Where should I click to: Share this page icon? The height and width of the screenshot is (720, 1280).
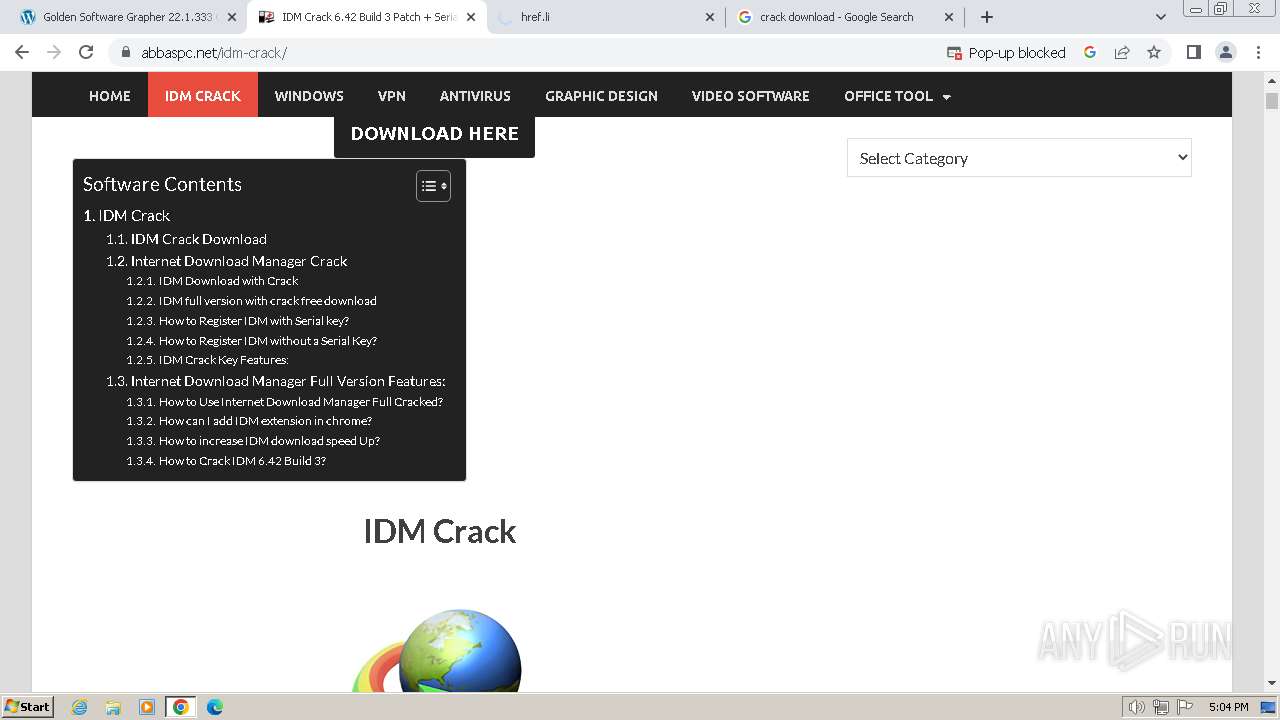1122,53
